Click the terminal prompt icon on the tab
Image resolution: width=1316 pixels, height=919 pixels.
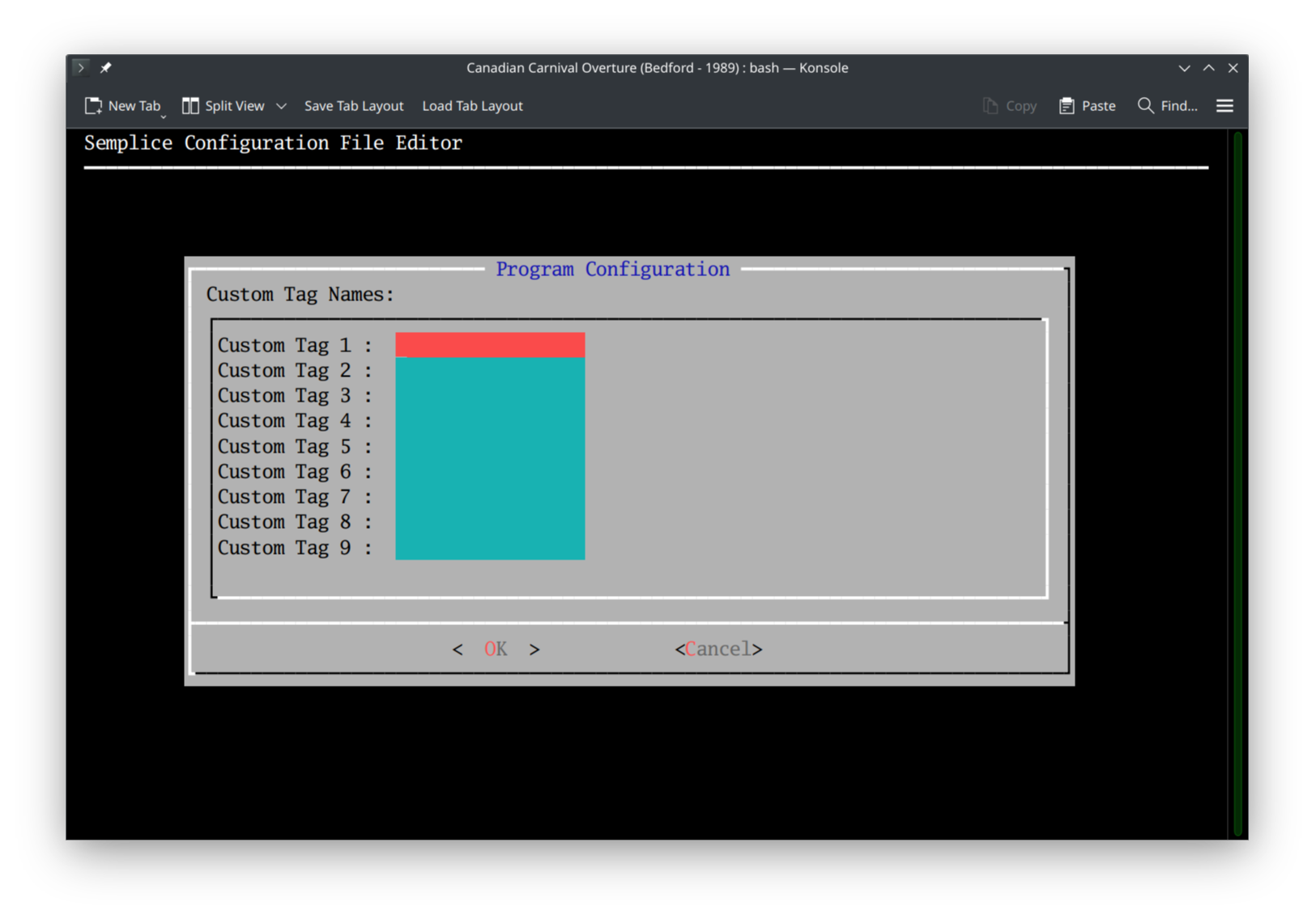(x=80, y=67)
